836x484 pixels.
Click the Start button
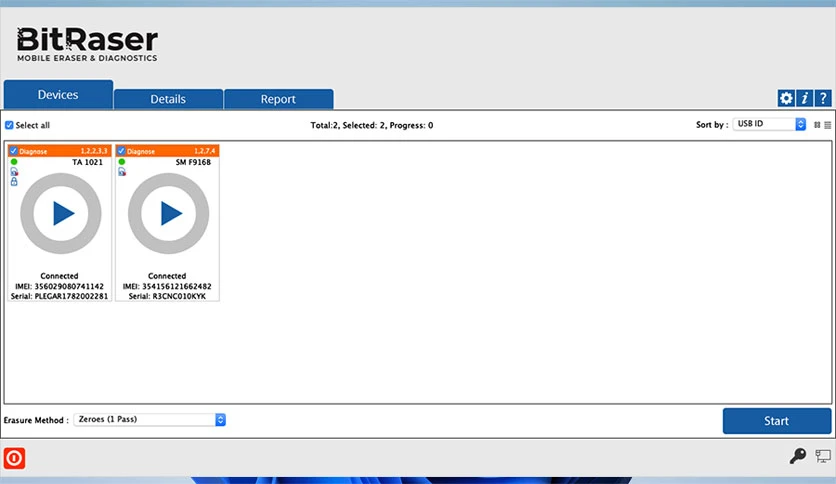(776, 421)
